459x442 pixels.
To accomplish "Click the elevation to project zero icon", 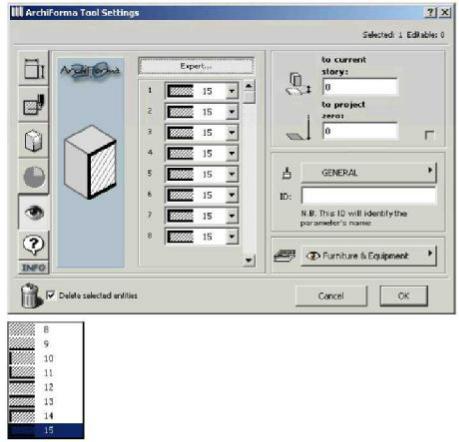I will [x=299, y=128].
